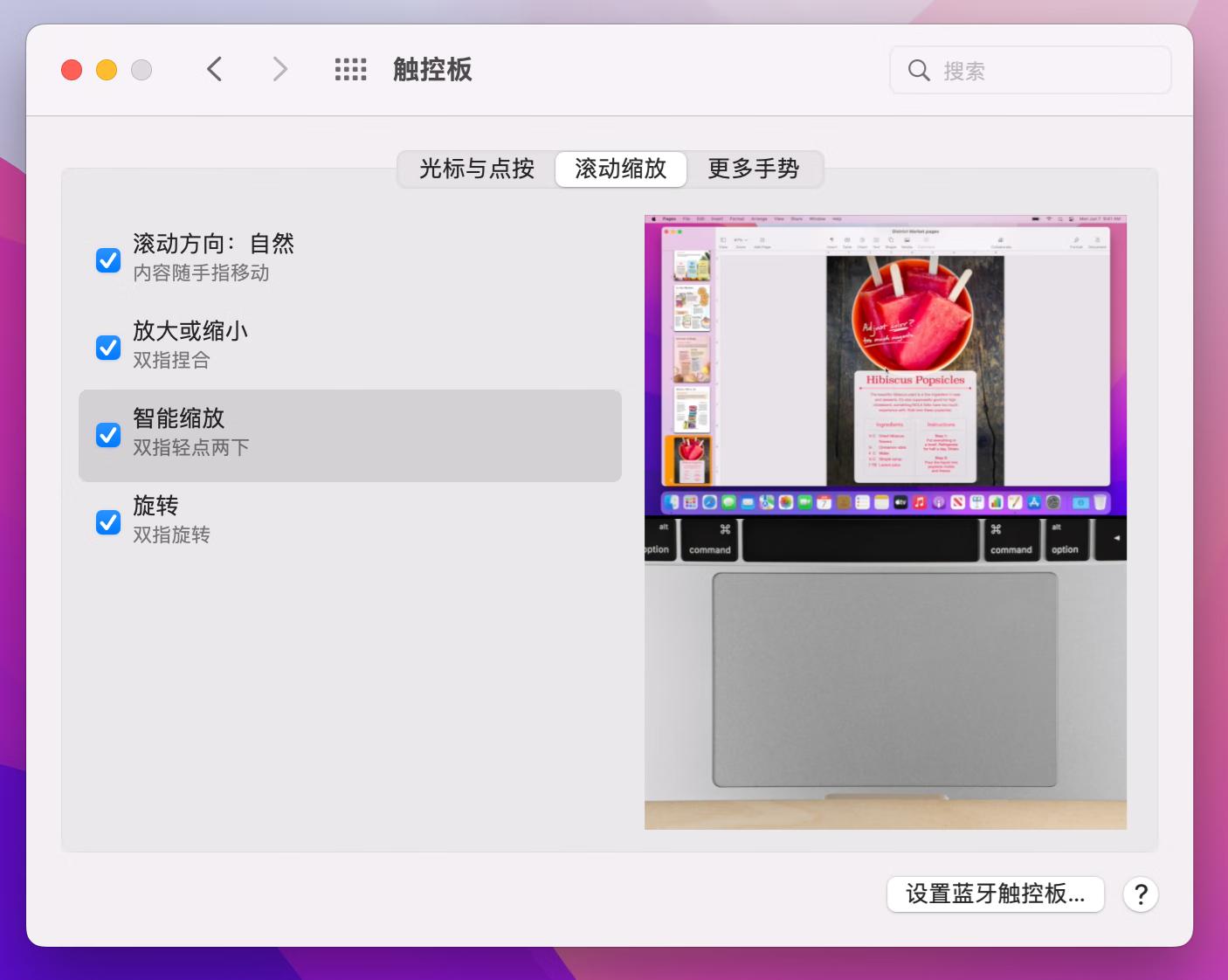Viewport: 1228px width, 980px height.
Task: Toggle the 智能缩放 checkbox
Action: click(107, 435)
